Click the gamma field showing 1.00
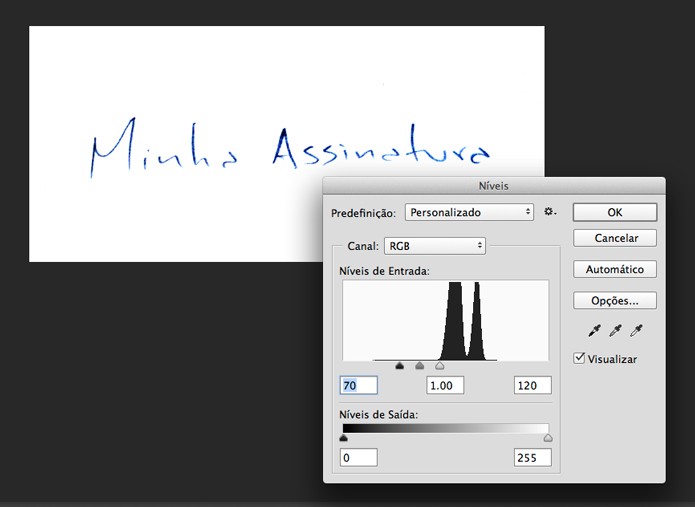Screen dimensions: 695x507 (445, 385)
